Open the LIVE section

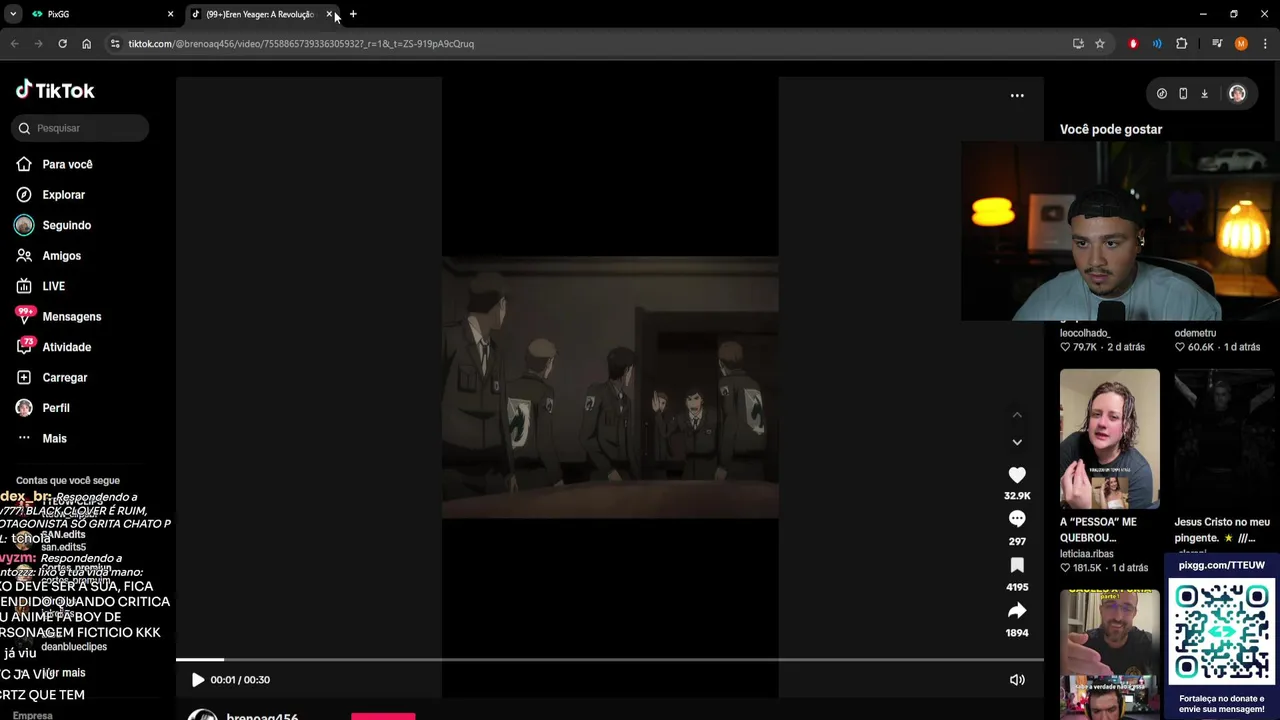(x=53, y=286)
